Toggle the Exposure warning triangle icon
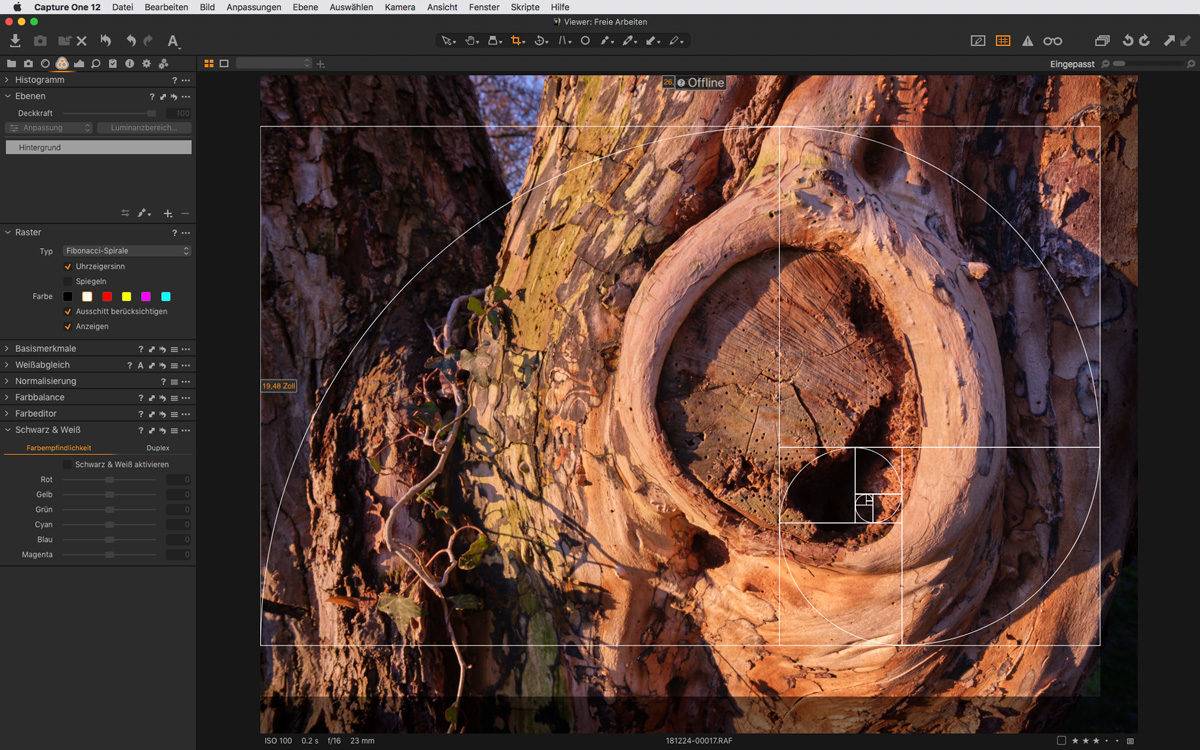 coord(1027,41)
